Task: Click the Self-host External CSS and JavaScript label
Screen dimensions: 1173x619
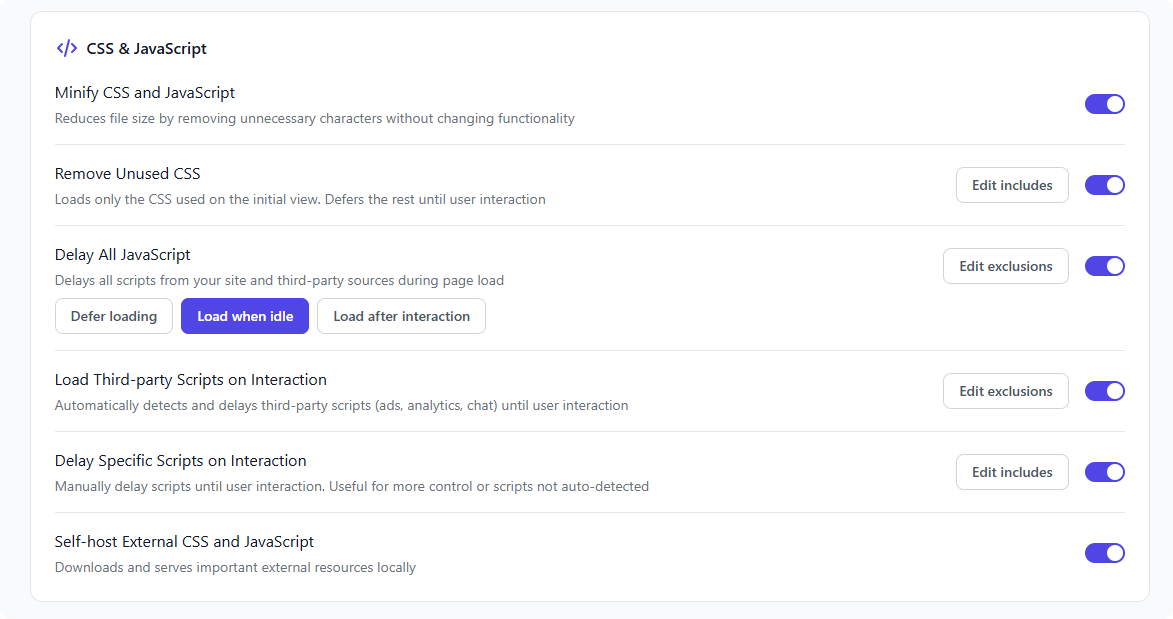Action: click(x=184, y=542)
